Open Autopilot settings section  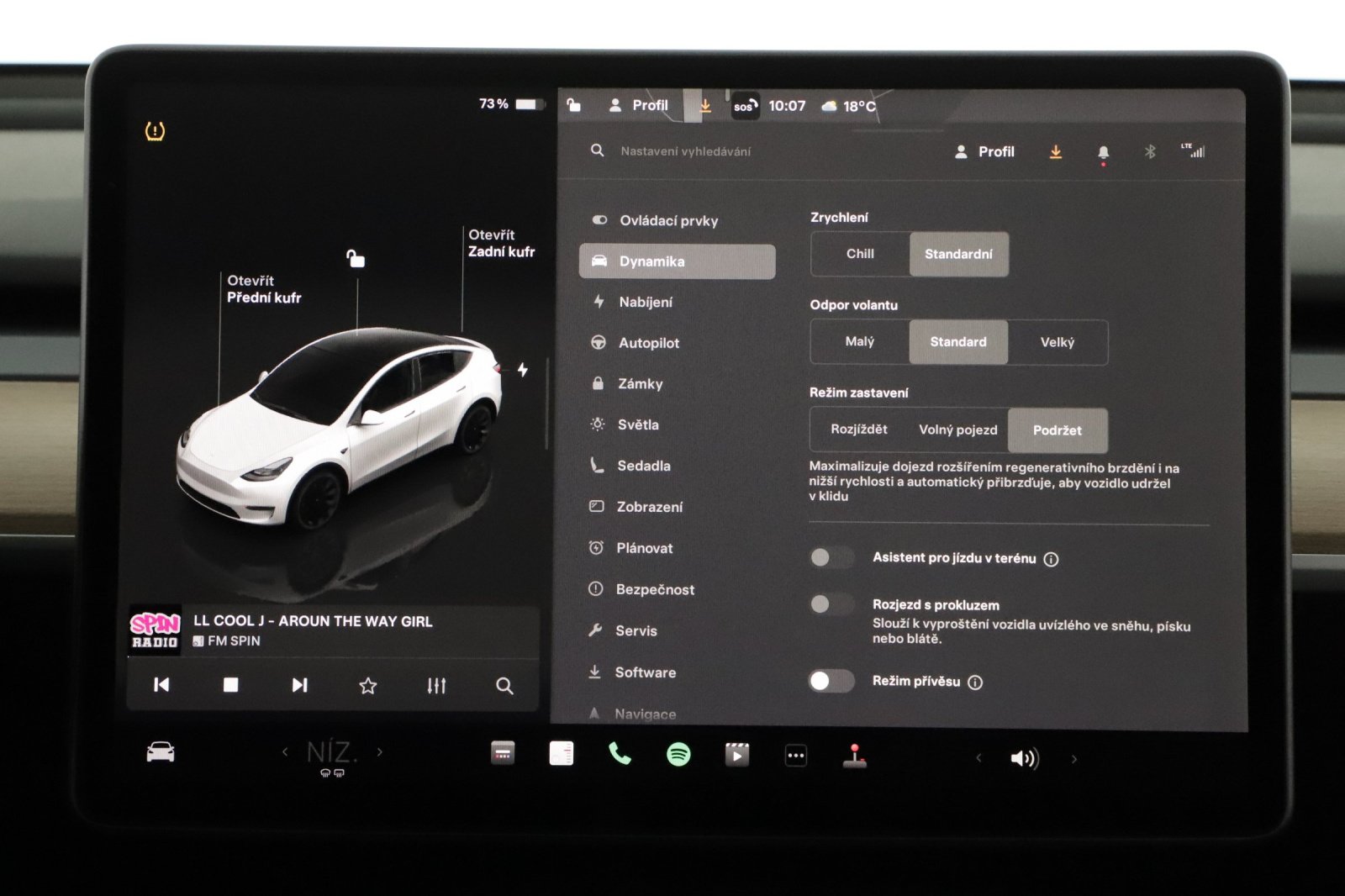click(x=677, y=343)
